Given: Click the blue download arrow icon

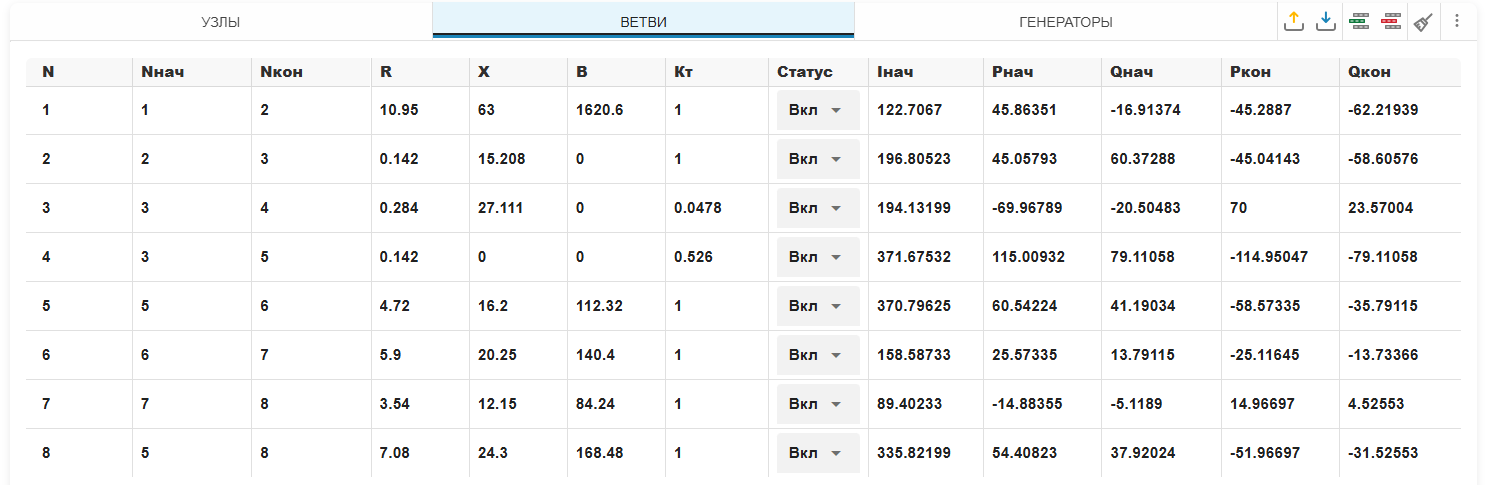Looking at the screenshot, I should pos(1326,21).
